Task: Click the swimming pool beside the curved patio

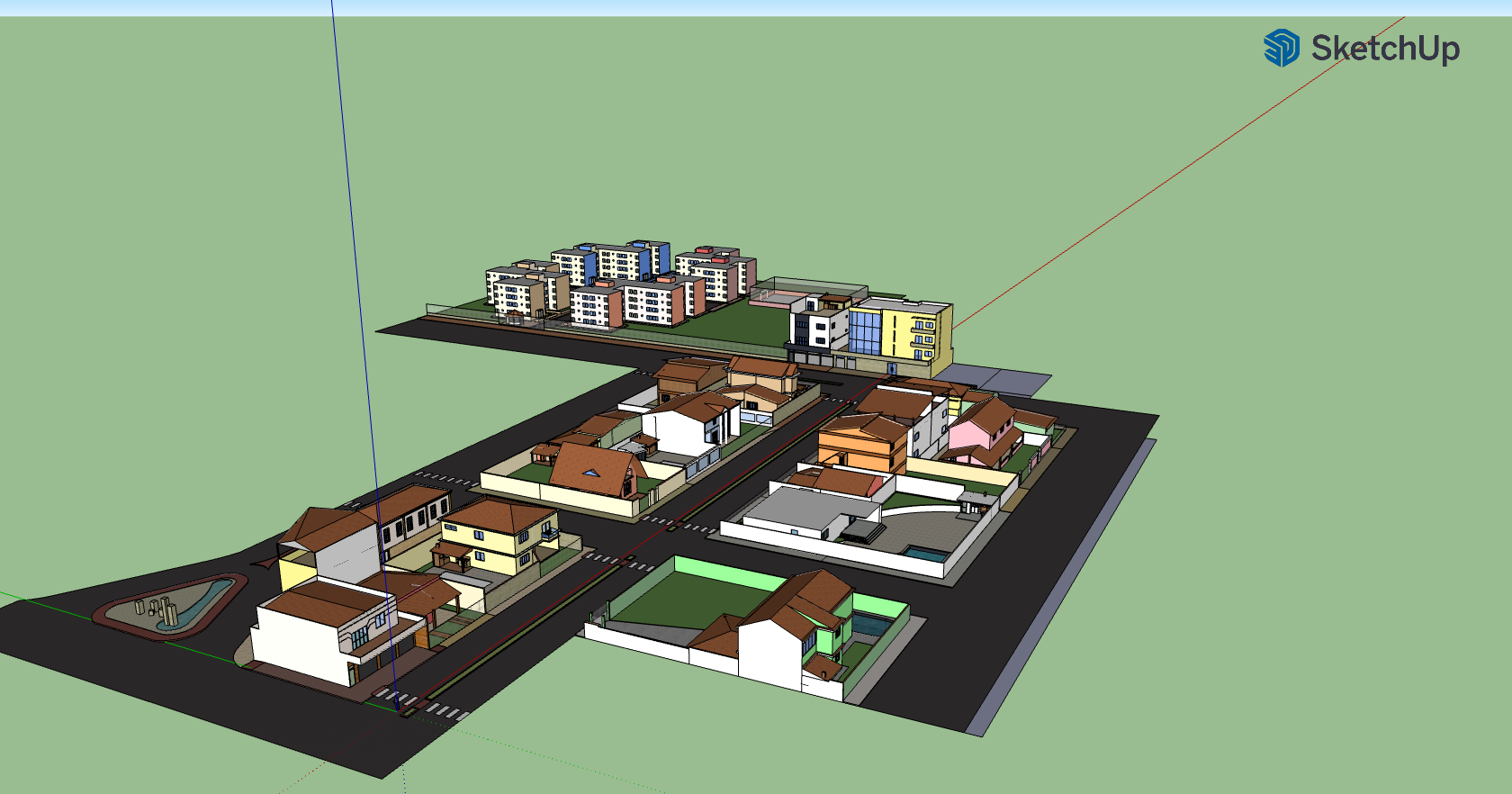Action: tap(925, 554)
